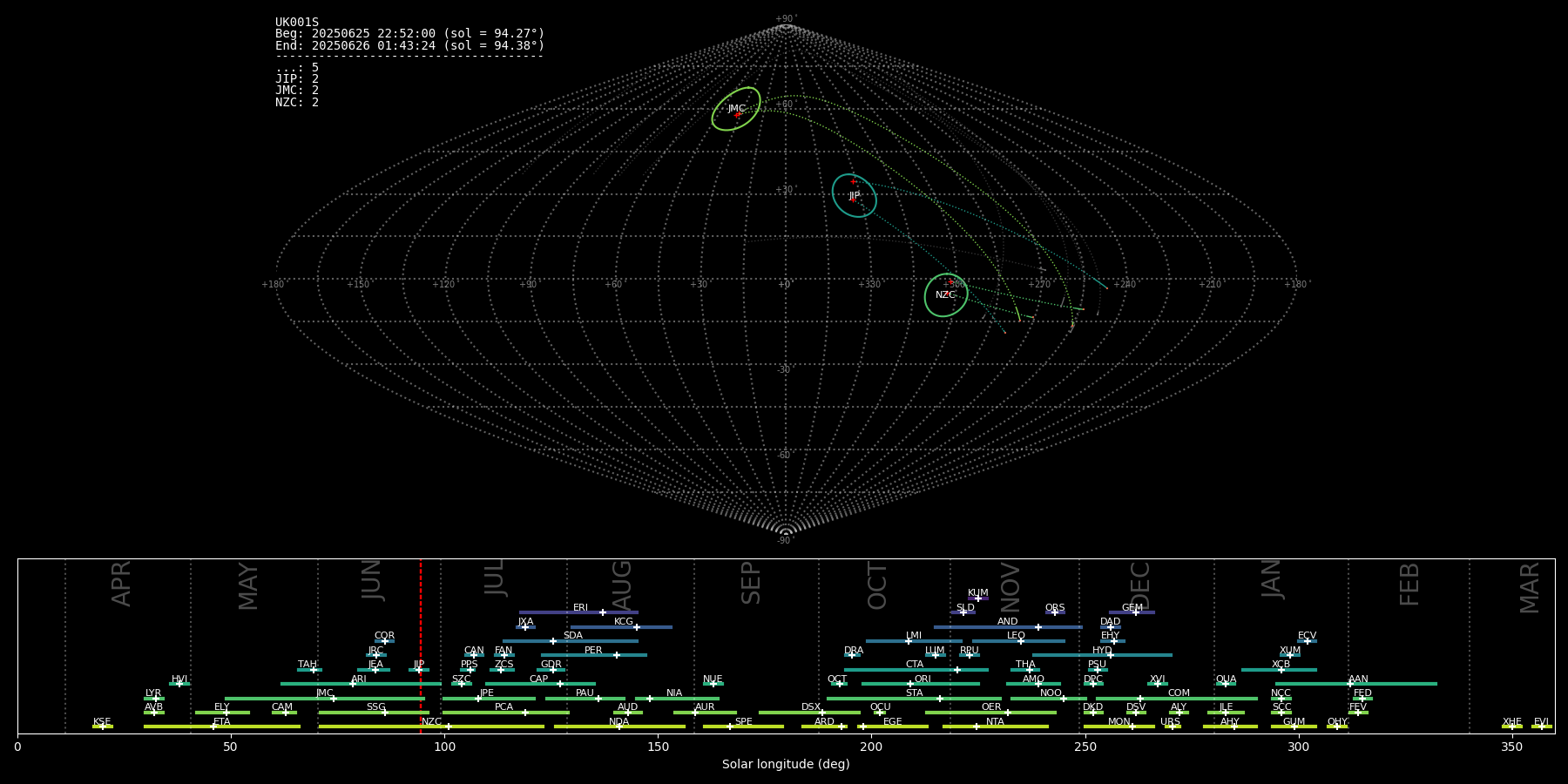The width and height of the screenshot is (1568, 784).
Task: Click the JXA shower label in timeline
Action: [526, 621]
